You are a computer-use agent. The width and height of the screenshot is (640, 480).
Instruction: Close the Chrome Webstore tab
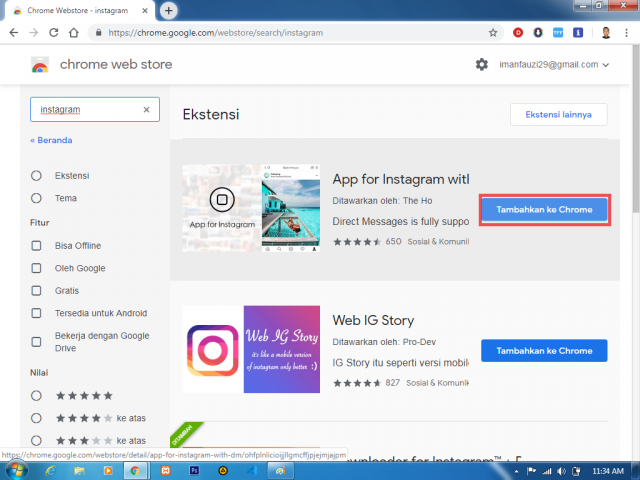click(144, 11)
